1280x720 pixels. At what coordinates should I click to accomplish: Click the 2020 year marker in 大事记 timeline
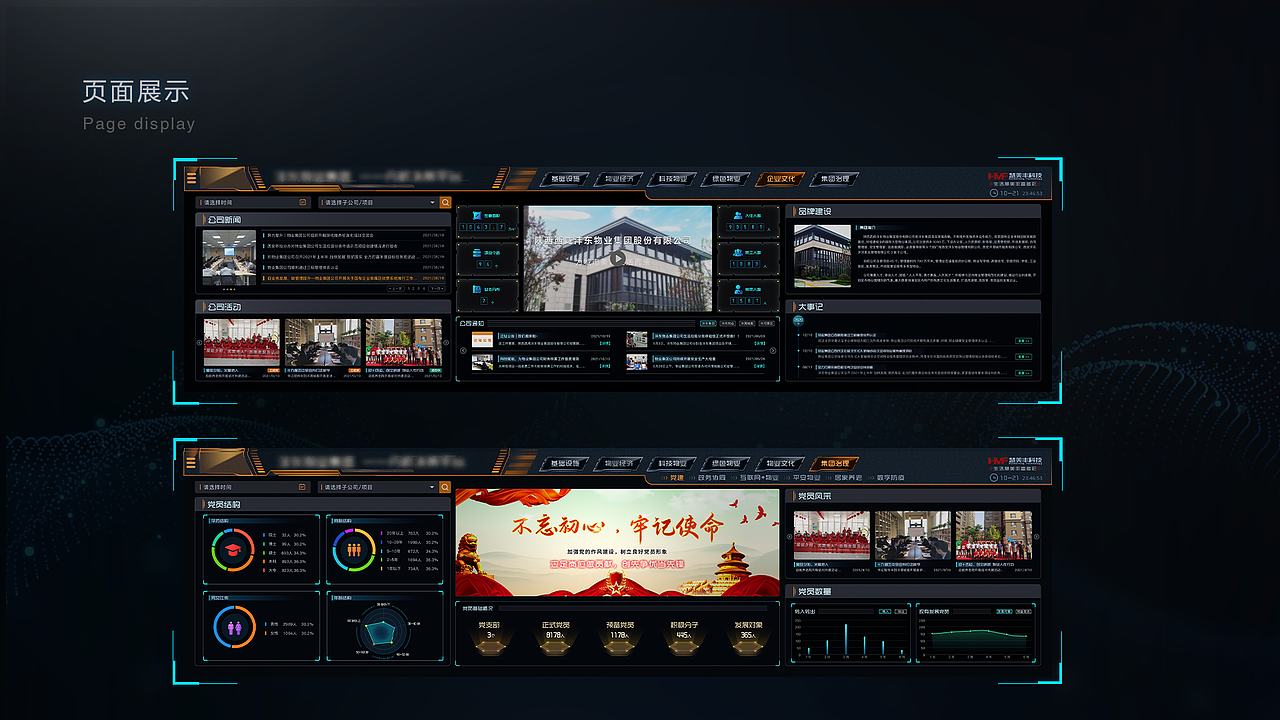click(798, 321)
